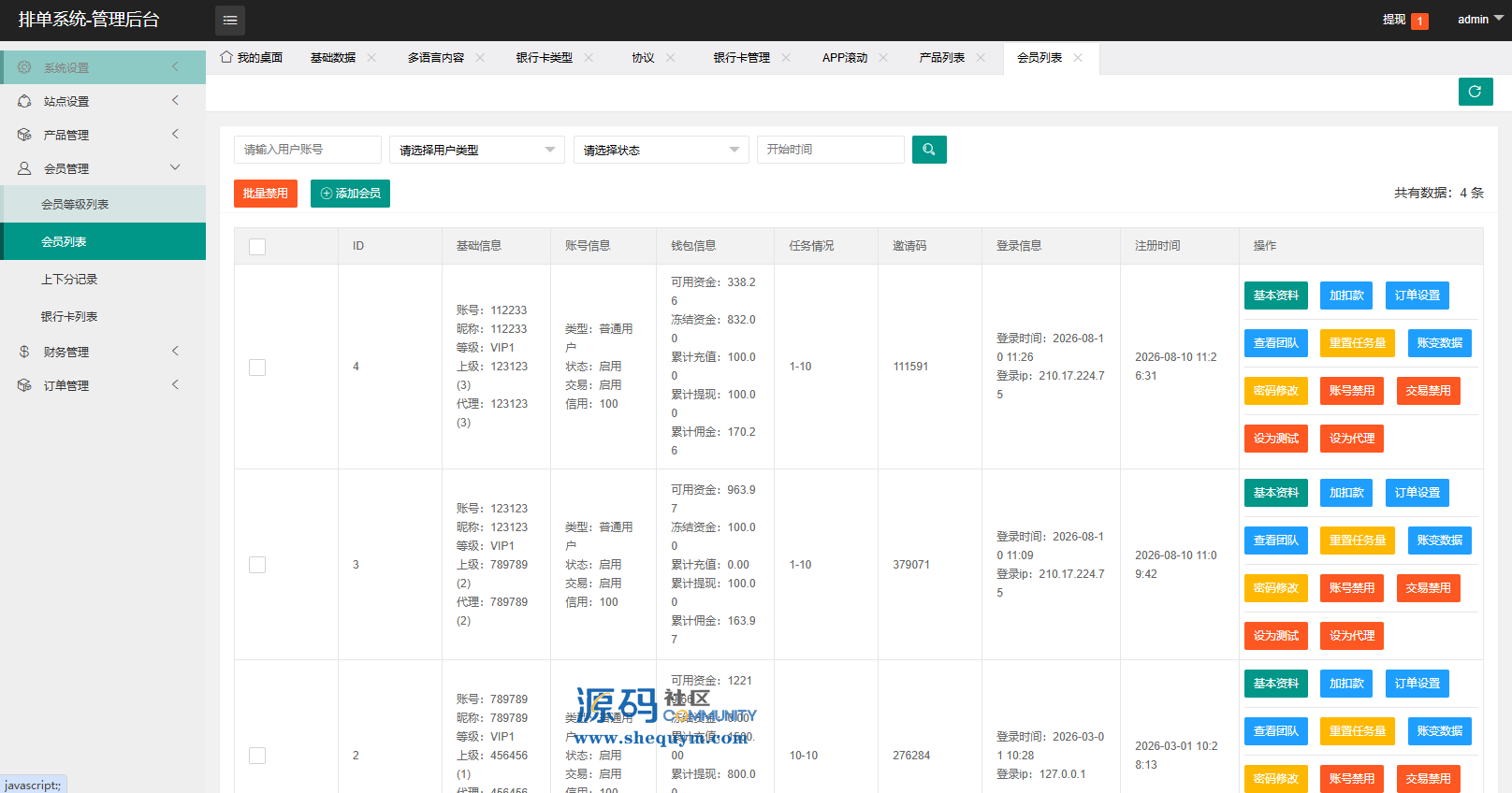This screenshot has height=793, width=1512.
Task: Click 设为代理 for member 123123
Action: tap(1352, 636)
